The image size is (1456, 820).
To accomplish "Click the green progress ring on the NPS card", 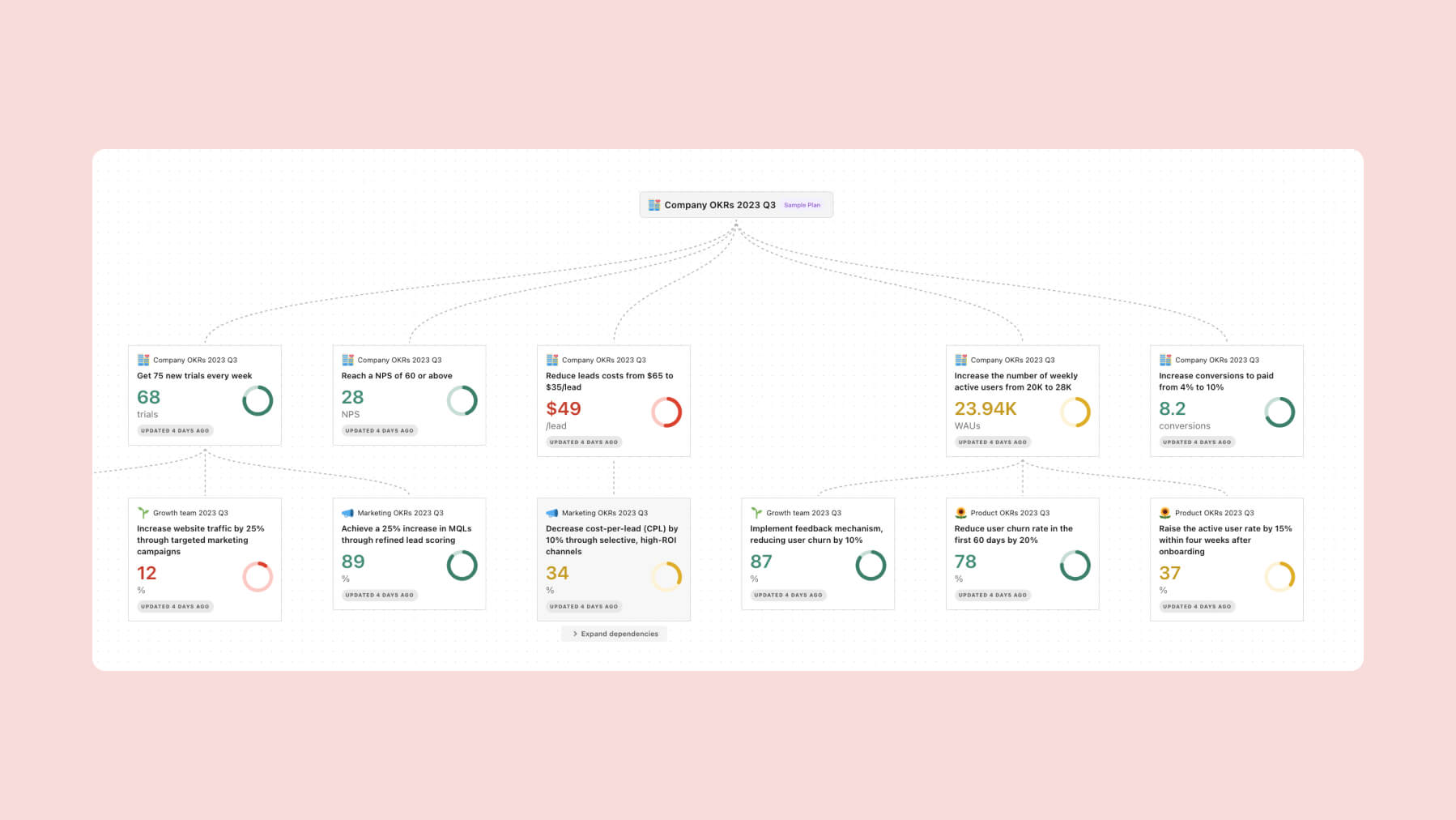I will click(462, 400).
